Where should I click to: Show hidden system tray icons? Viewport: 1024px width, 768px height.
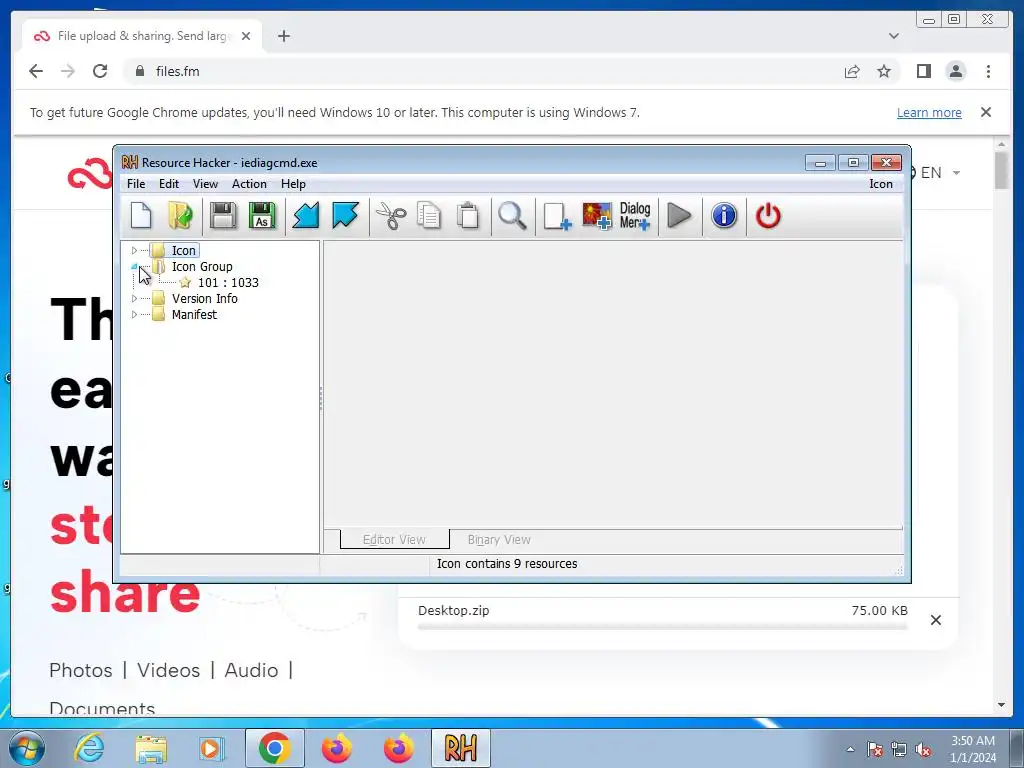pos(850,749)
